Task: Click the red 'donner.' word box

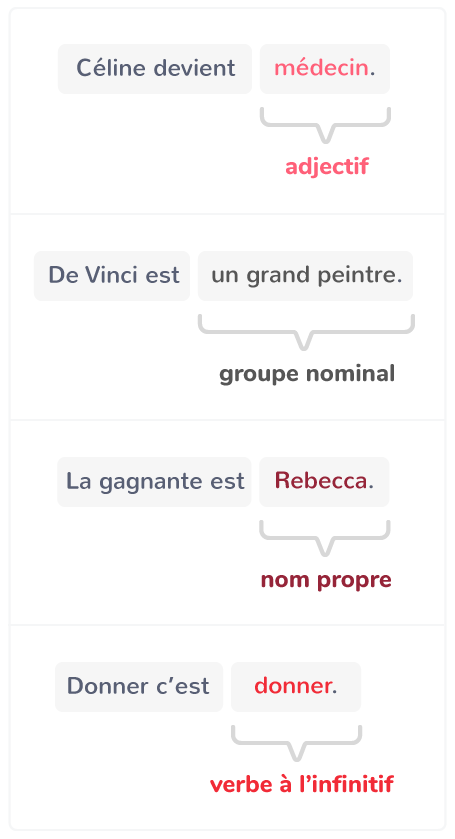Action: 296,687
